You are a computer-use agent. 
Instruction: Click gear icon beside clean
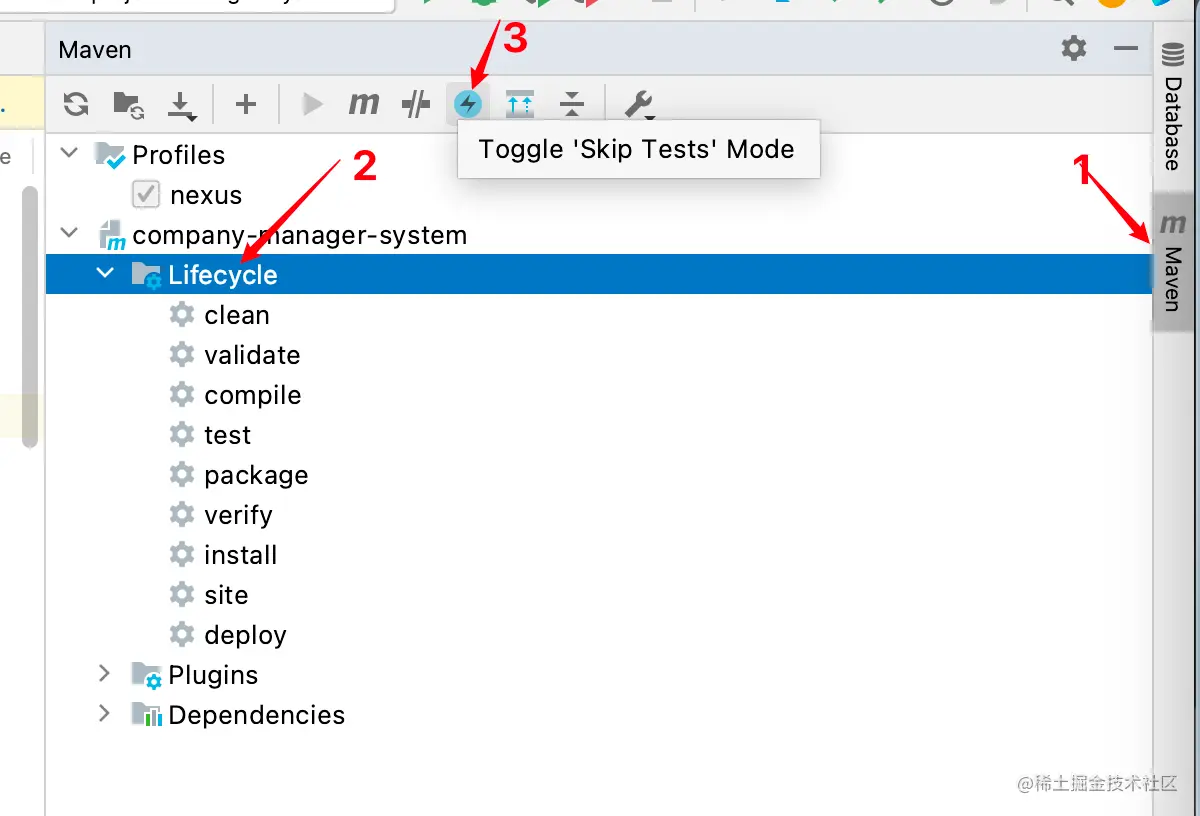point(181,314)
